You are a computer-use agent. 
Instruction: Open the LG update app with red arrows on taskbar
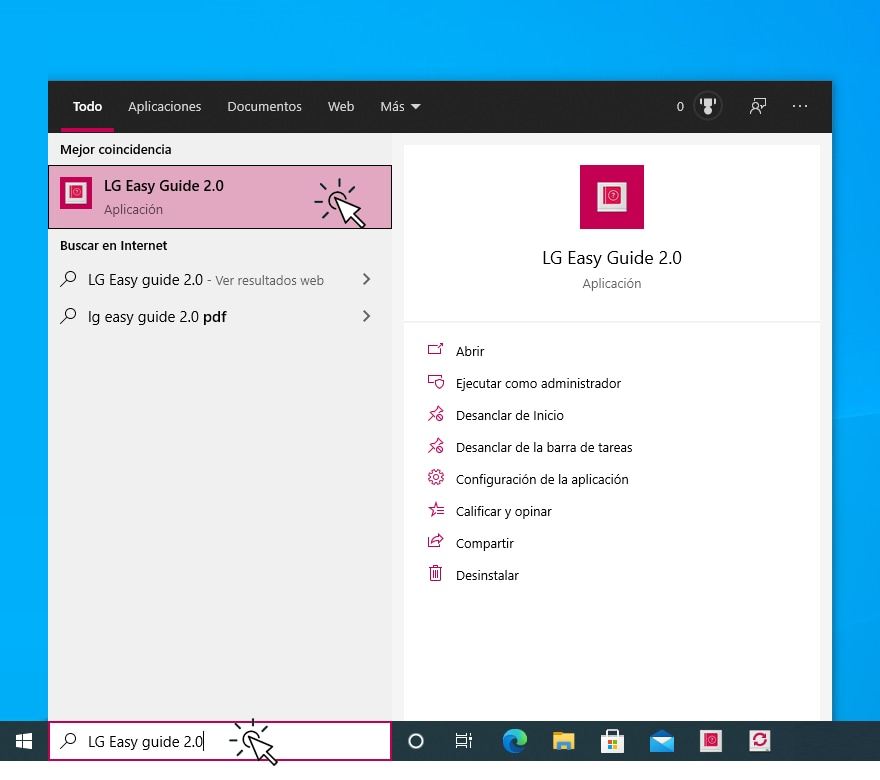click(x=760, y=741)
